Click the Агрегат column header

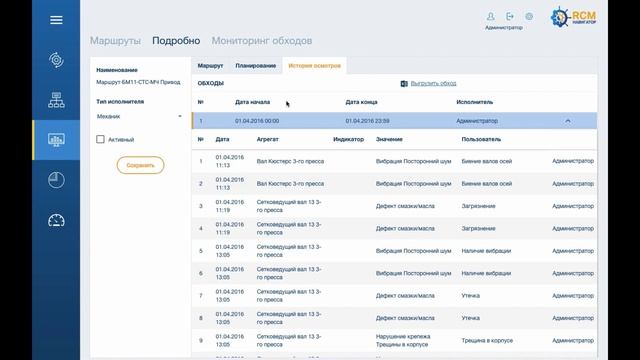tap(267, 139)
